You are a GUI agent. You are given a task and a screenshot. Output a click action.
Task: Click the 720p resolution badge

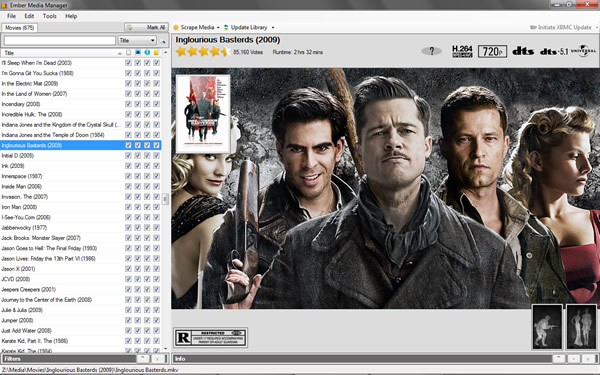point(492,51)
